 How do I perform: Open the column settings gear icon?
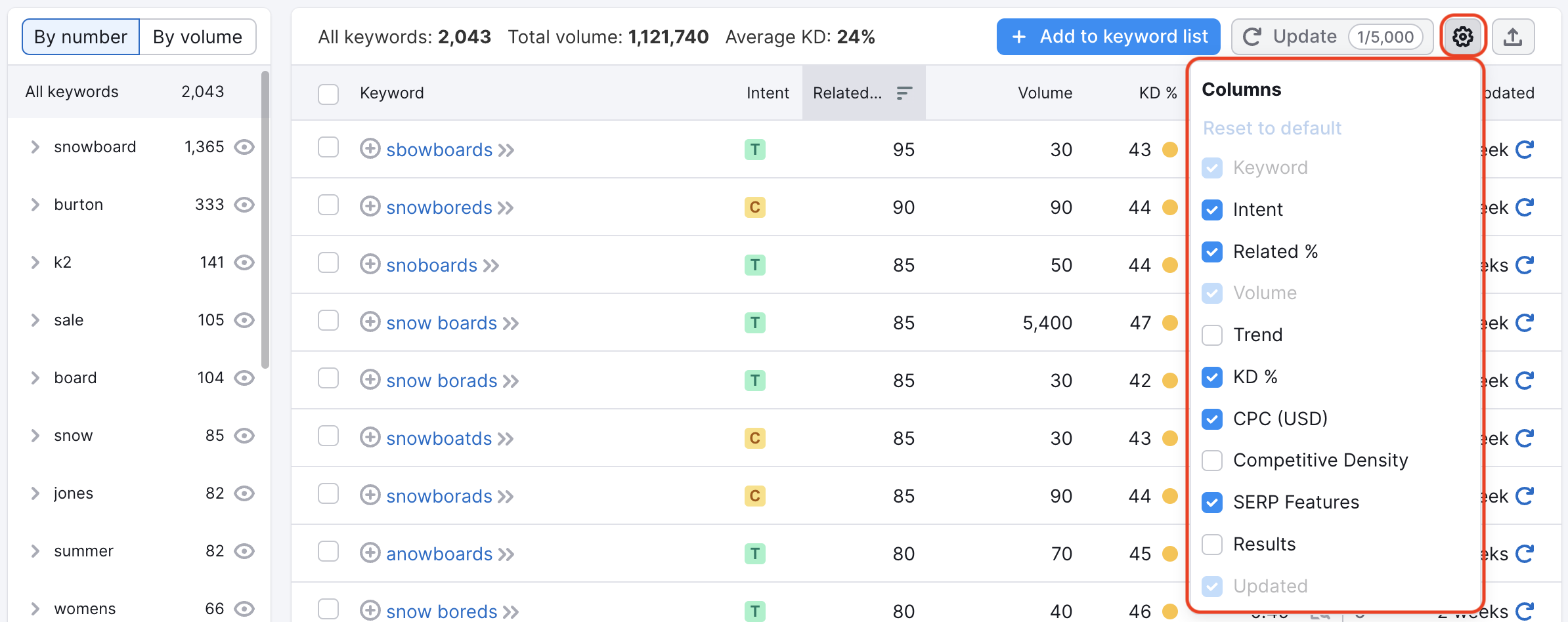[1462, 37]
